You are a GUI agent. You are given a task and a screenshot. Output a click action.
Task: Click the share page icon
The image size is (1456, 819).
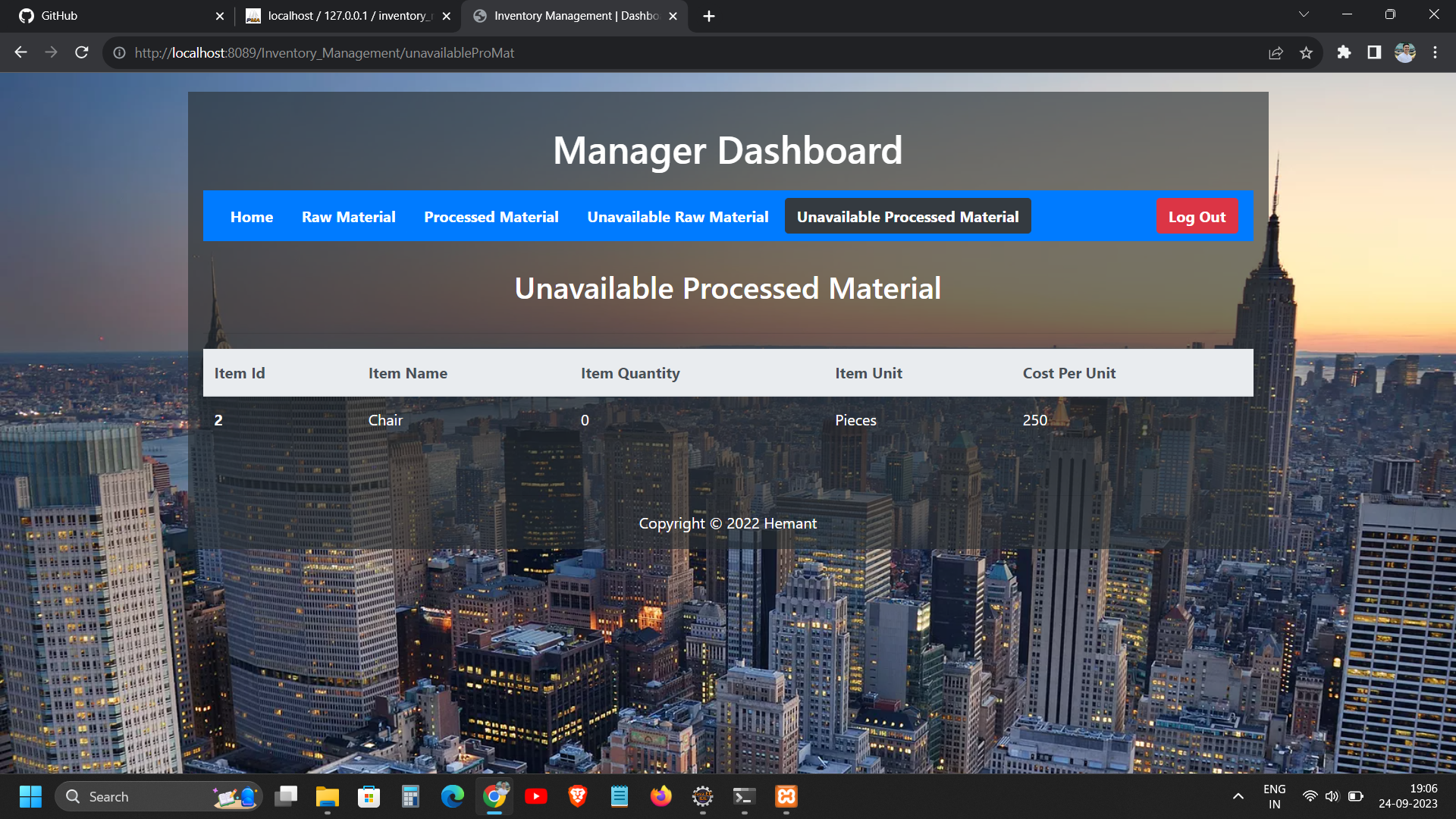1276,53
